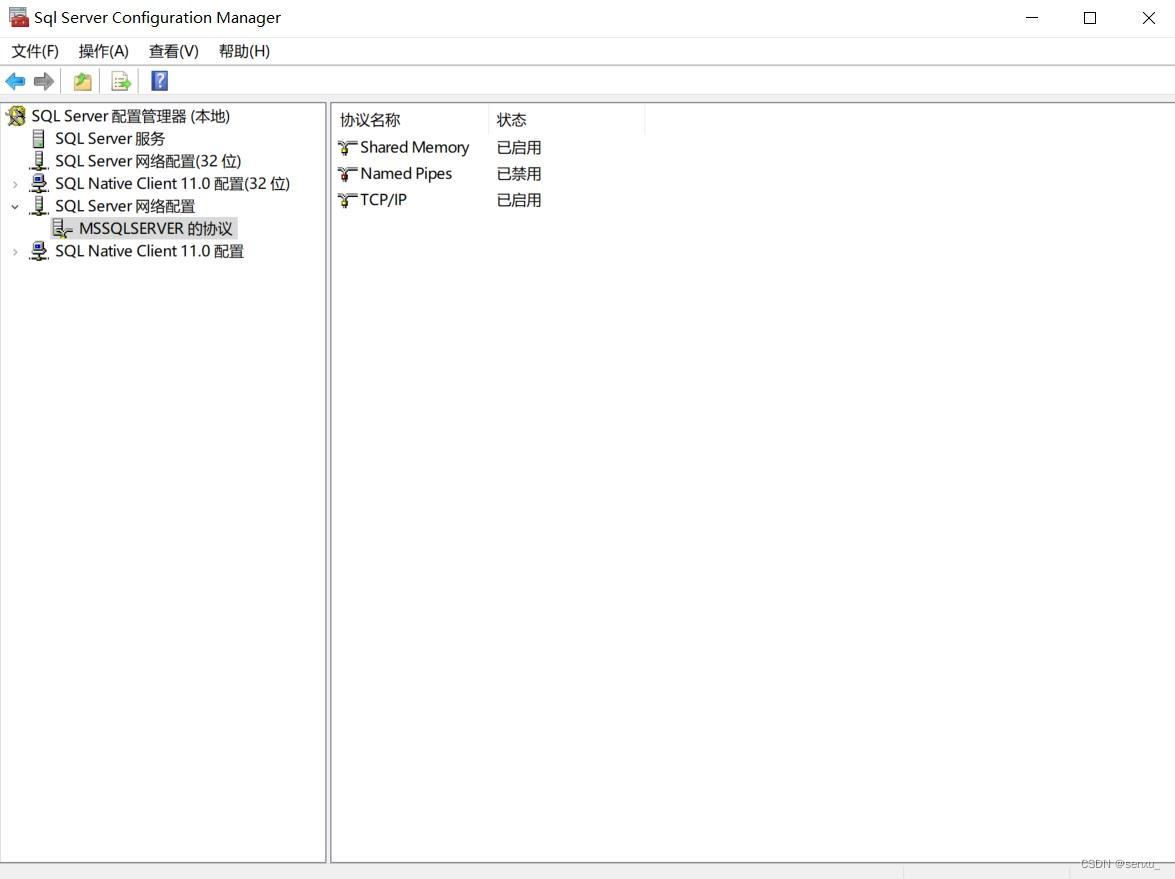This screenshot has width=1175, height=879.
Task: Maximize the Configuration Manager window
Action: coord(1090,18)
